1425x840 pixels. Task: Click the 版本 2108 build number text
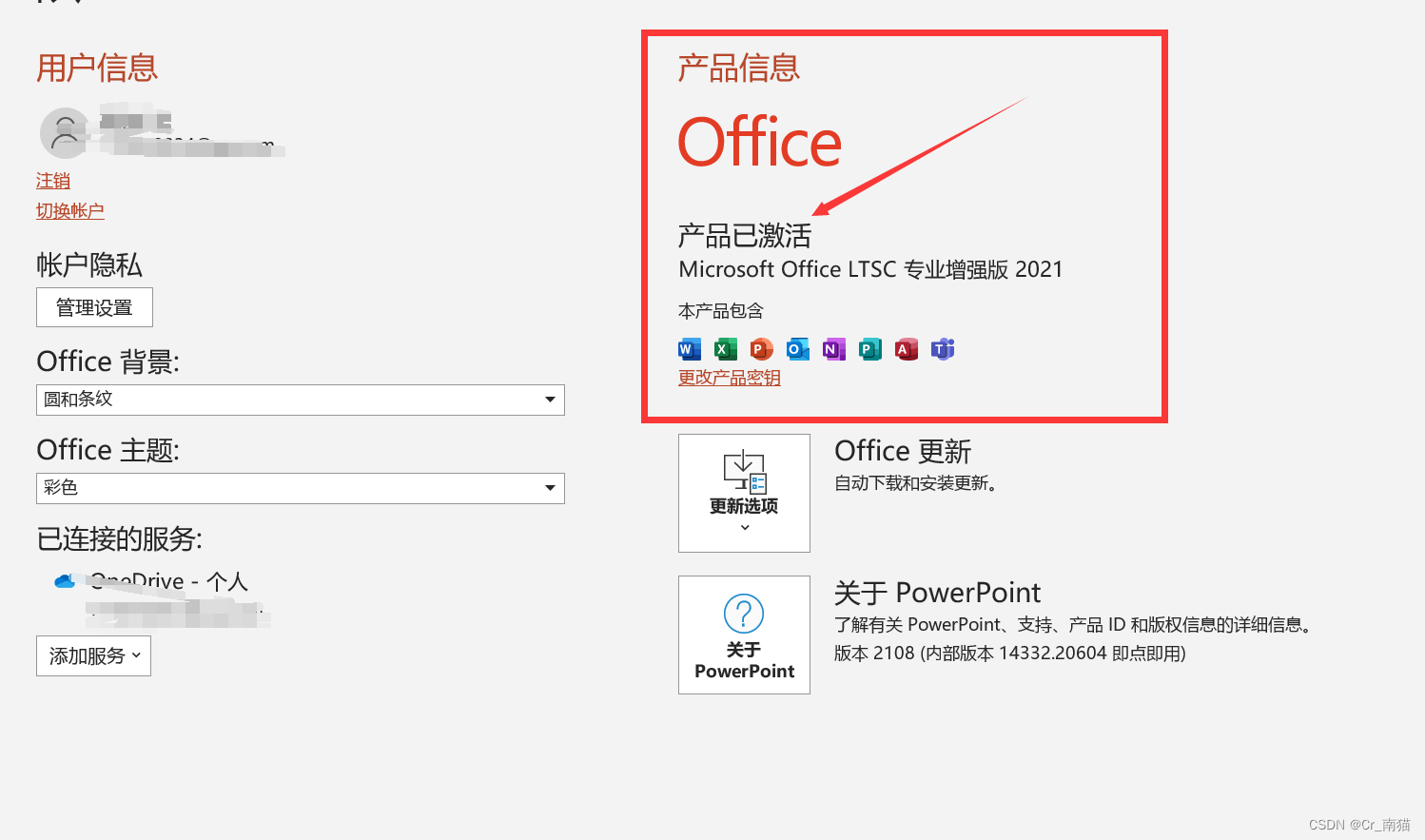1010,654
